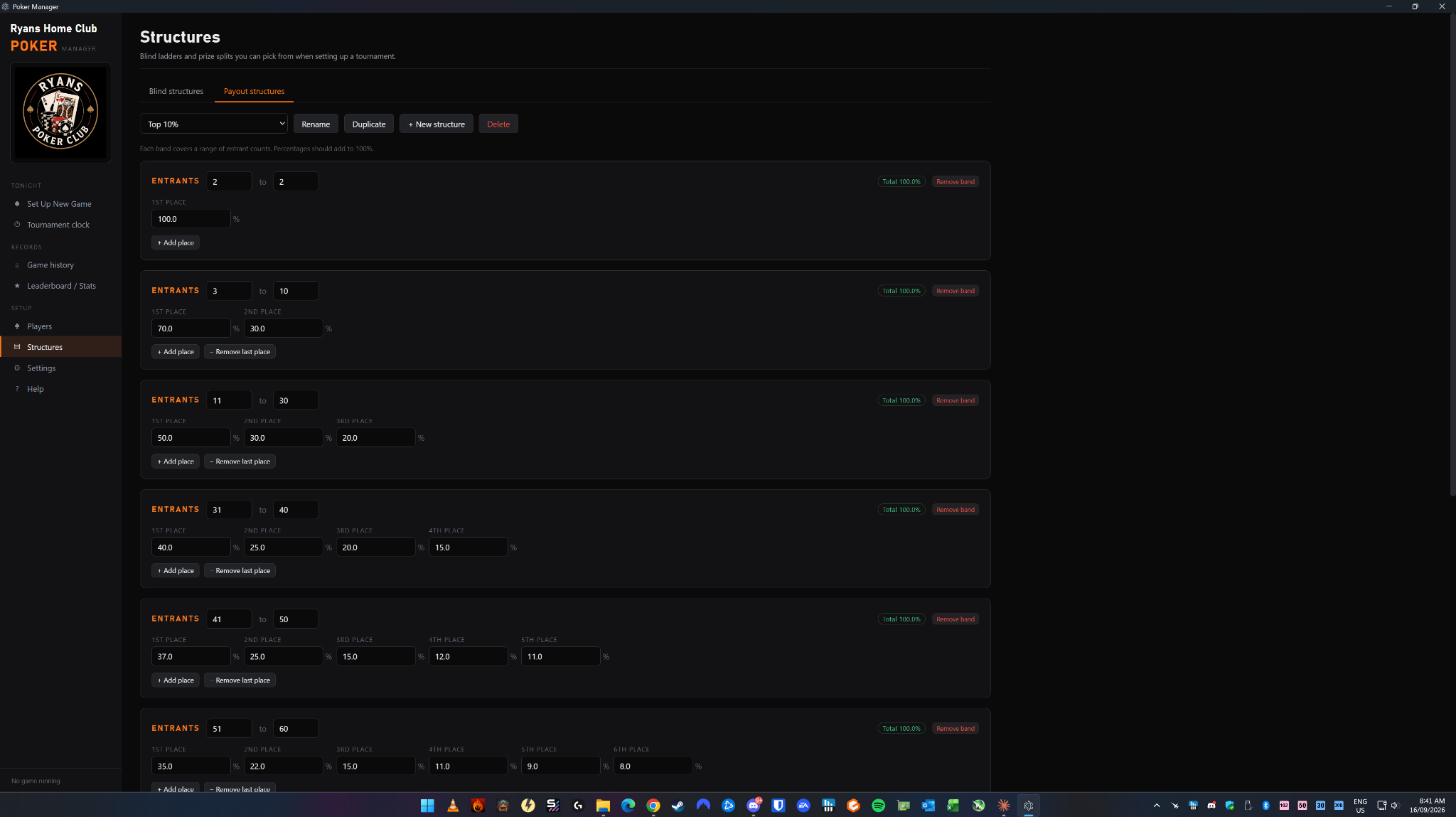This screenshot has height=817, width=1456.
Task: Click the Help question mark icon
Action: tap(17, 389)
